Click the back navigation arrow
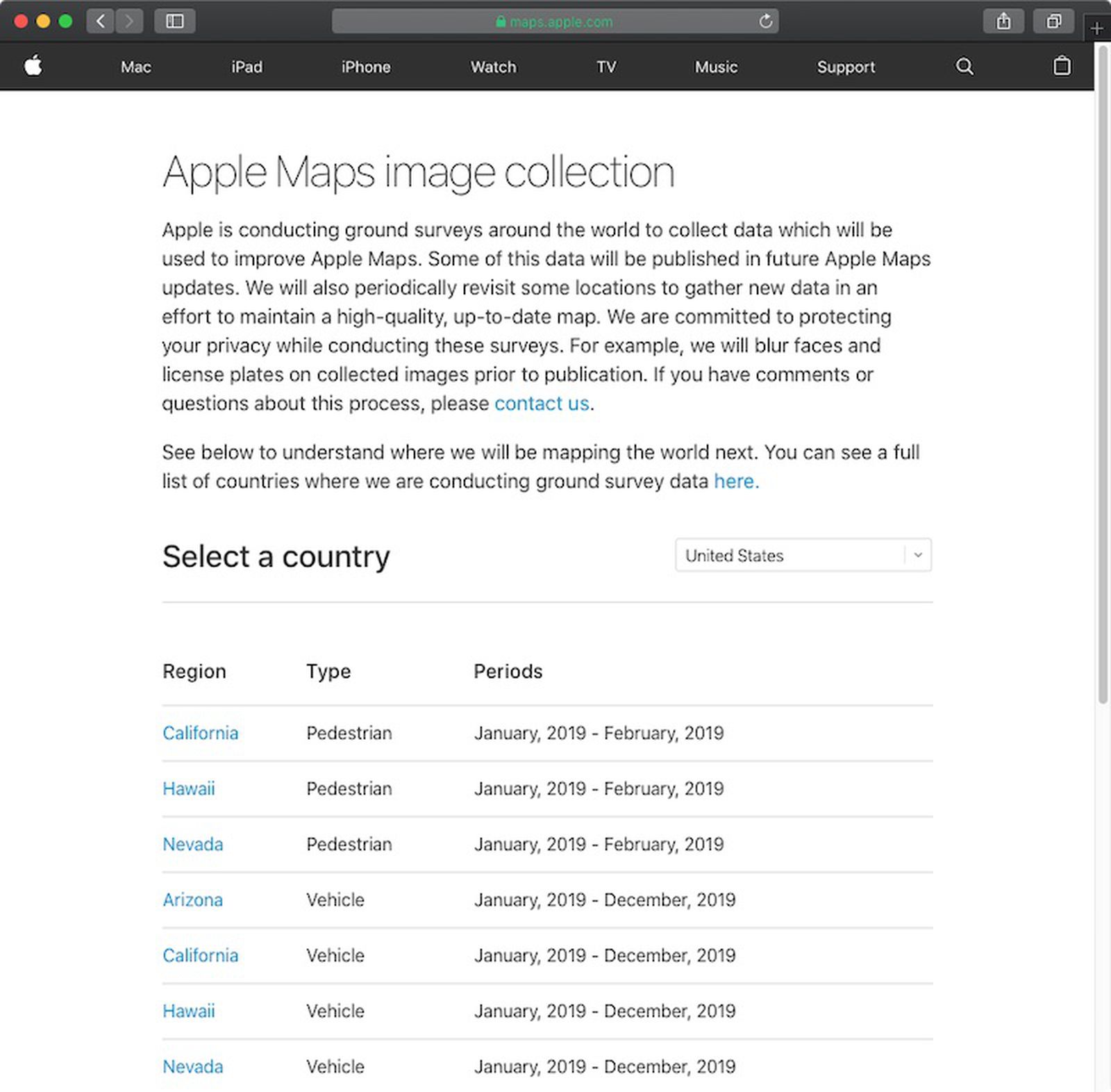Image resolution: width=1111 pixels, height=1092 pixels. pos(99,21)
